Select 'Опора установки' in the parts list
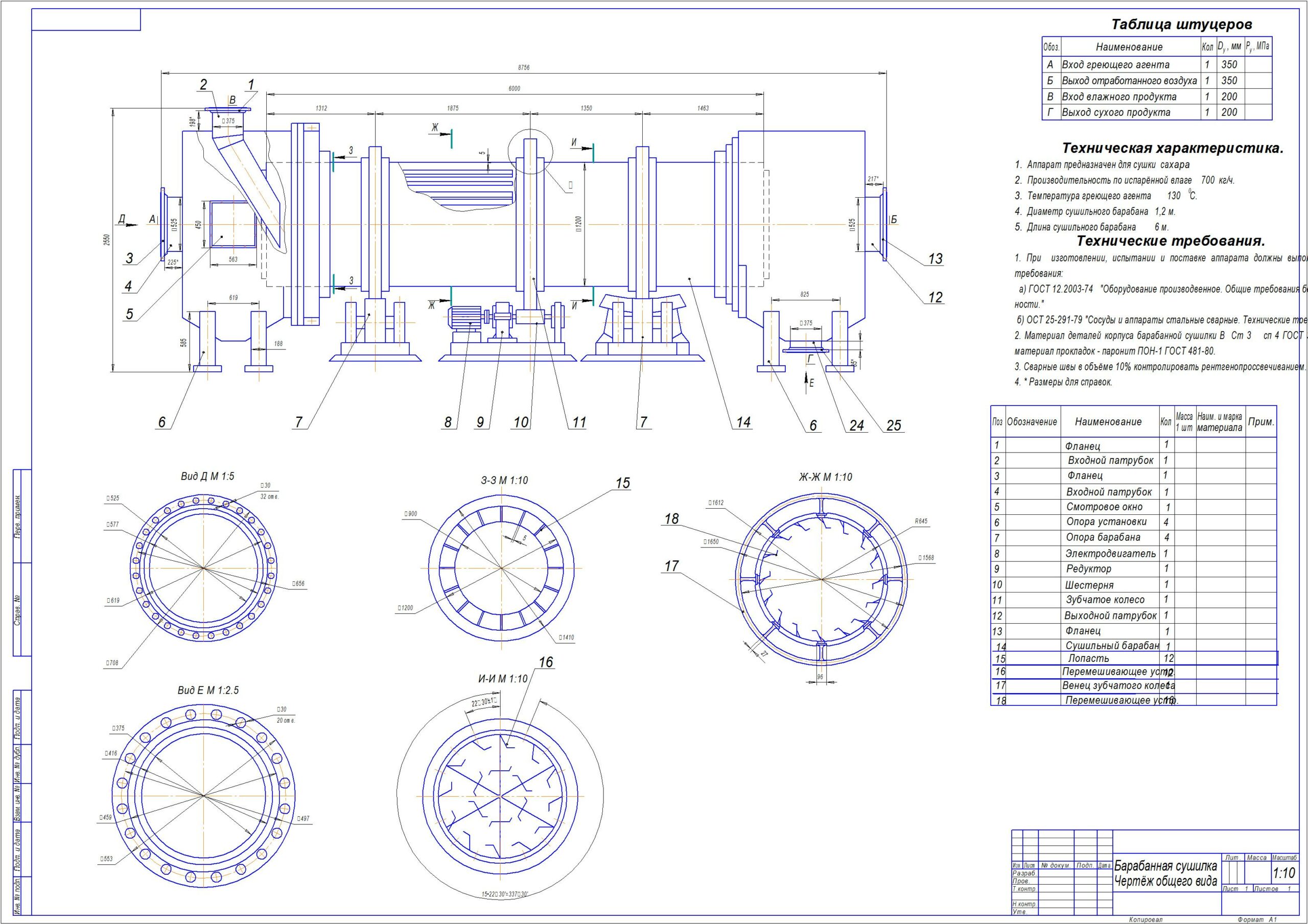 tap(1106, 521)
